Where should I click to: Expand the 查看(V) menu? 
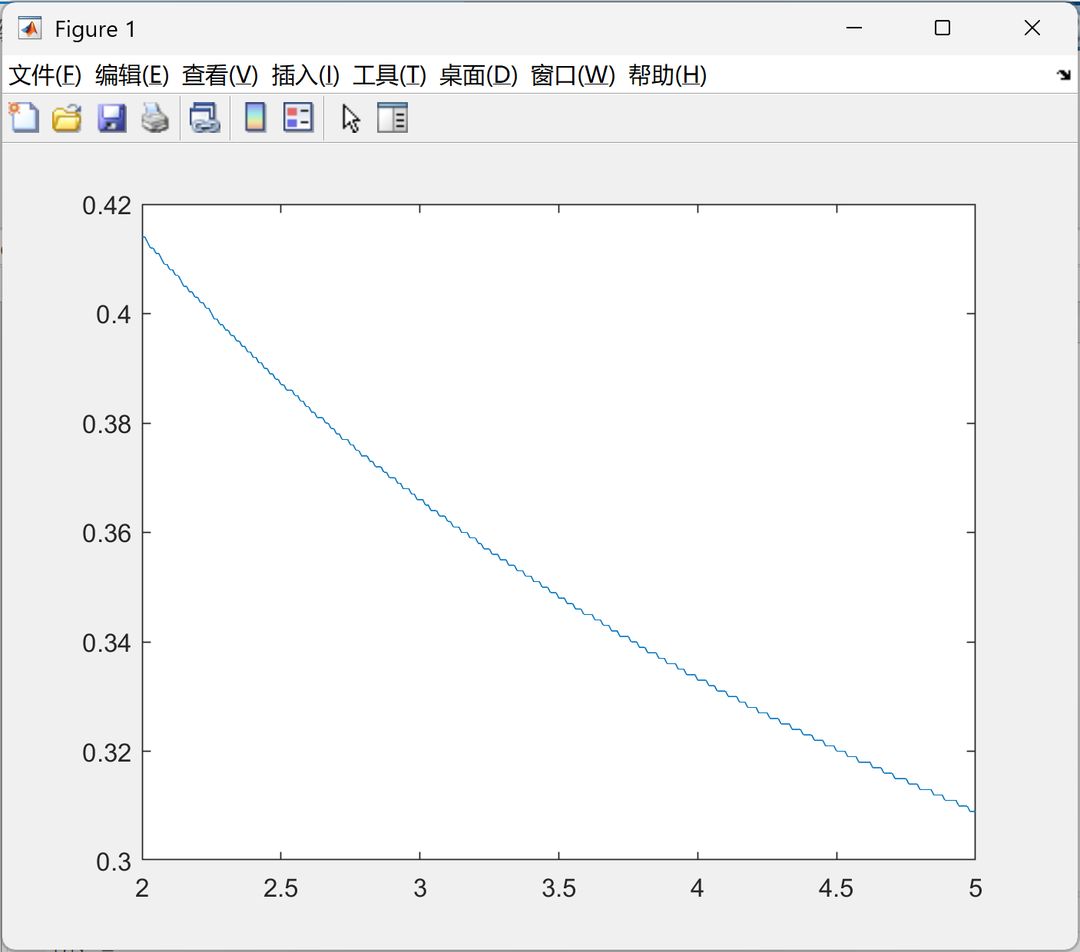click(220, 74)
